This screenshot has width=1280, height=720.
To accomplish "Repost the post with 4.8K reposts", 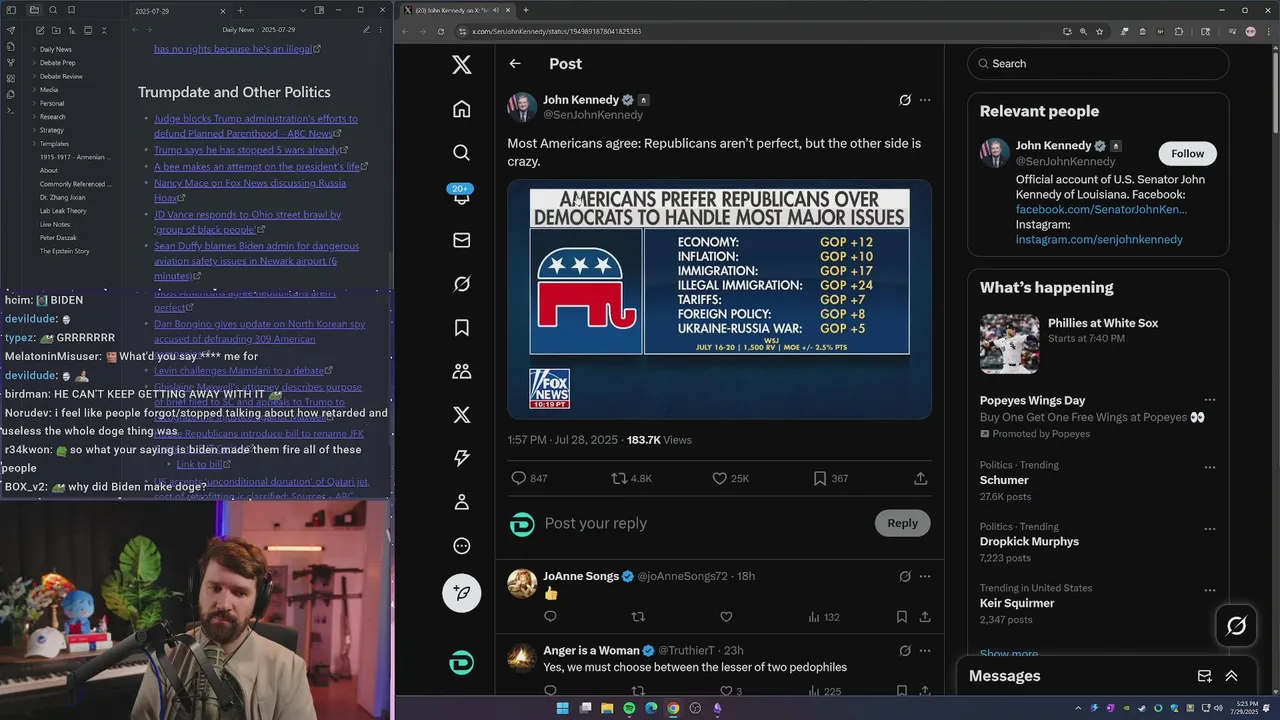I will click(x=631, y=479).
